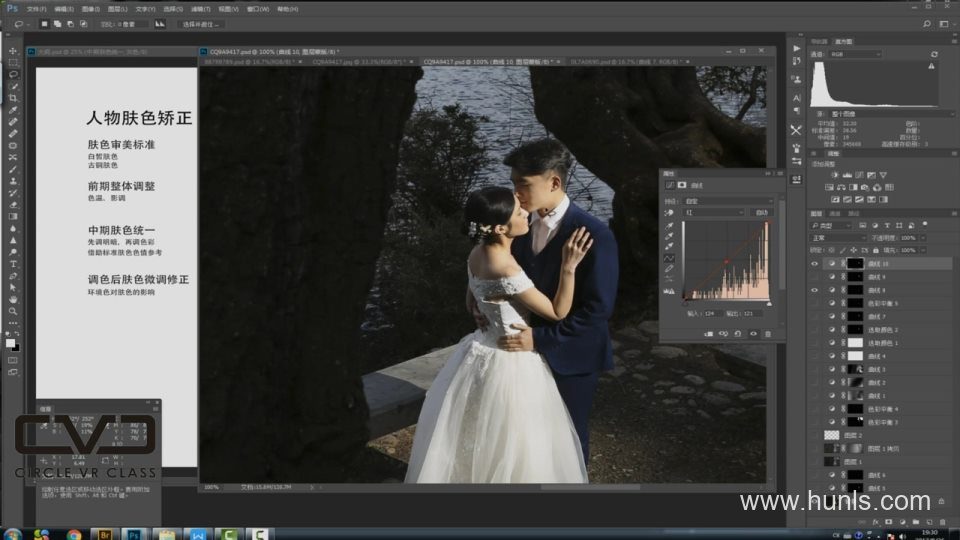Select the Type tool
The image size is (960, 540).
pos(13,264)
